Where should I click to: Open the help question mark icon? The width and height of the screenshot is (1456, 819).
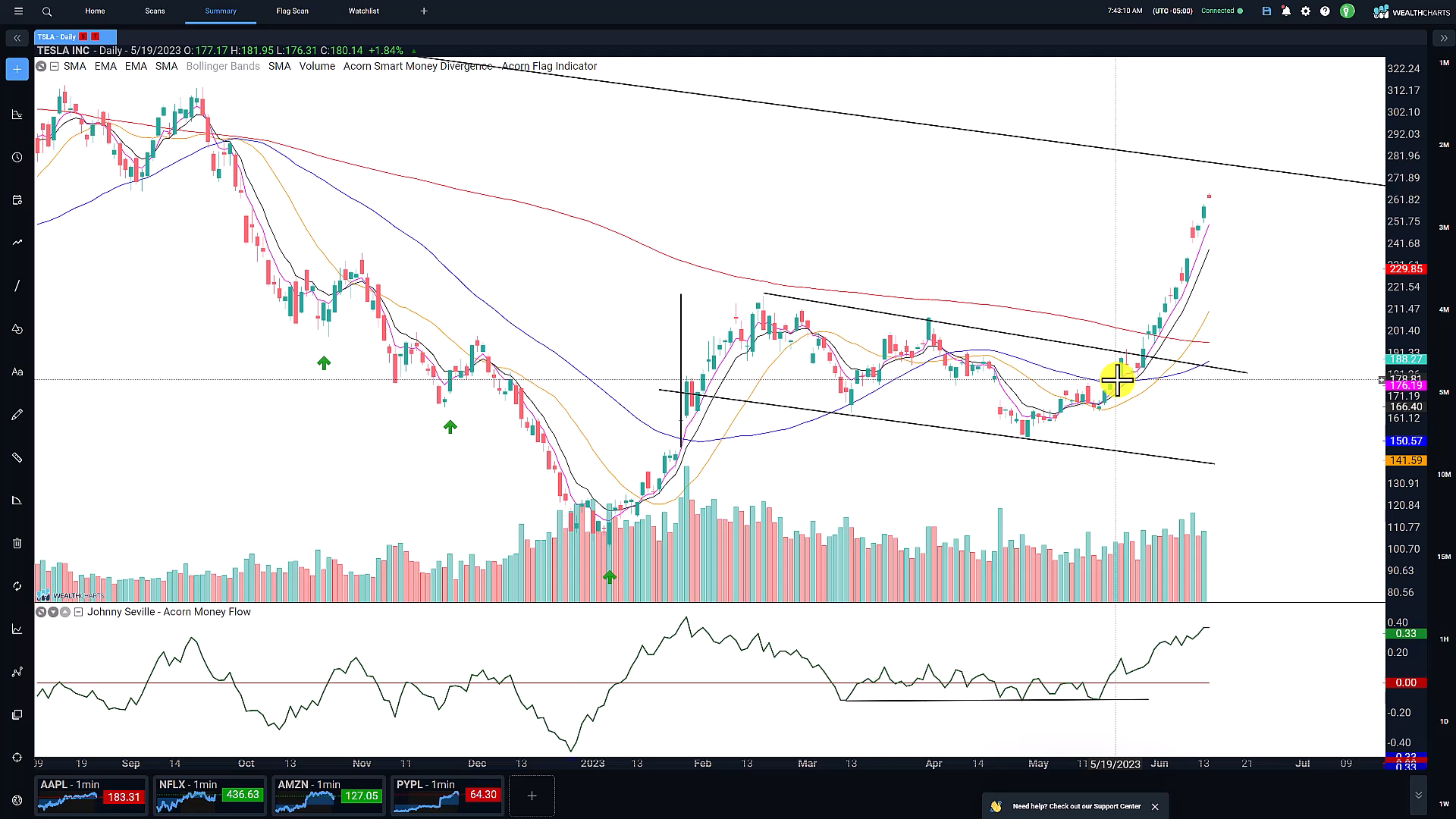pyautogui.click(x=1325, y=11)
